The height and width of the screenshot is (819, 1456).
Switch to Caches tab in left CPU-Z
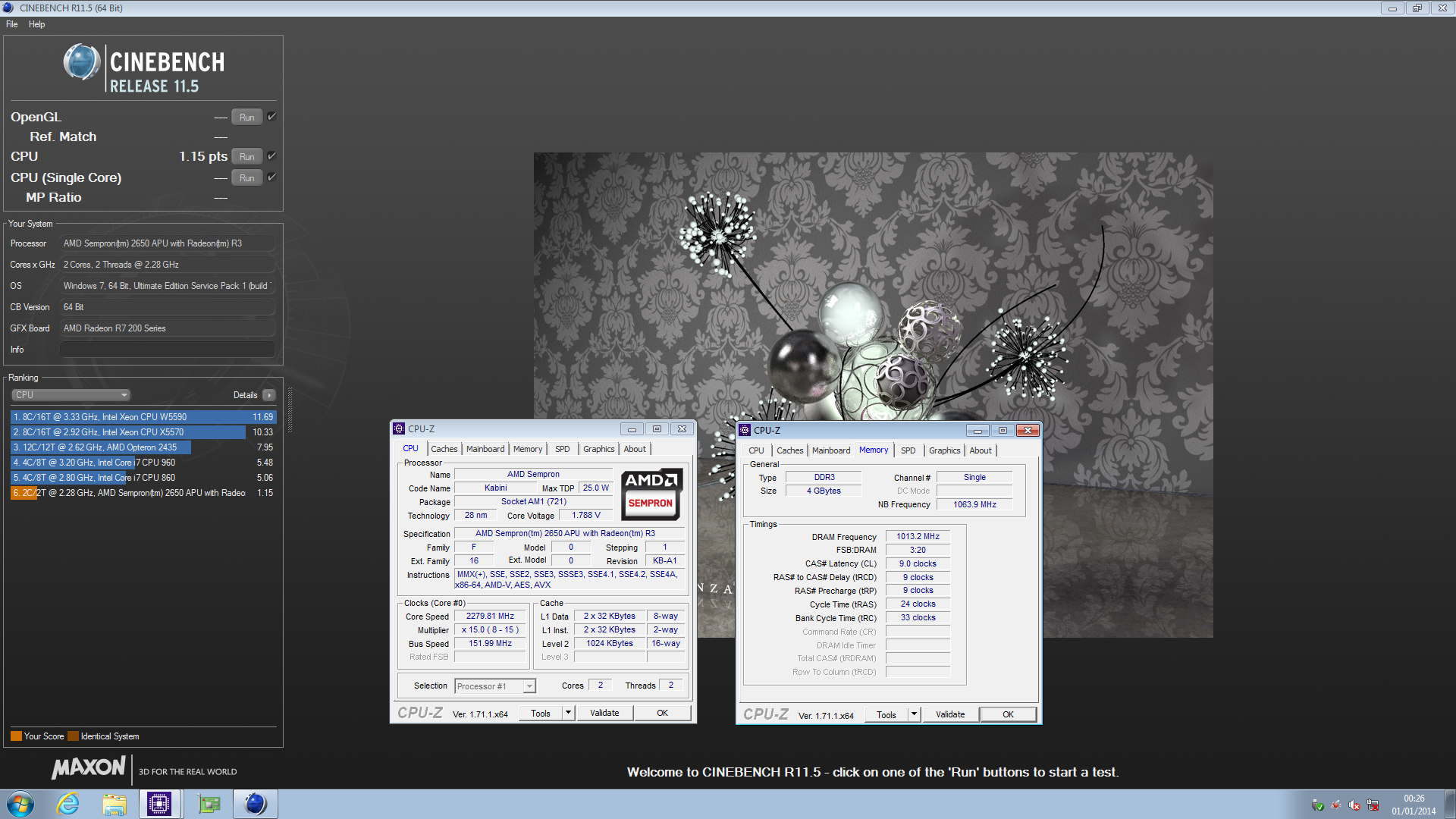(x=444, y=449)
